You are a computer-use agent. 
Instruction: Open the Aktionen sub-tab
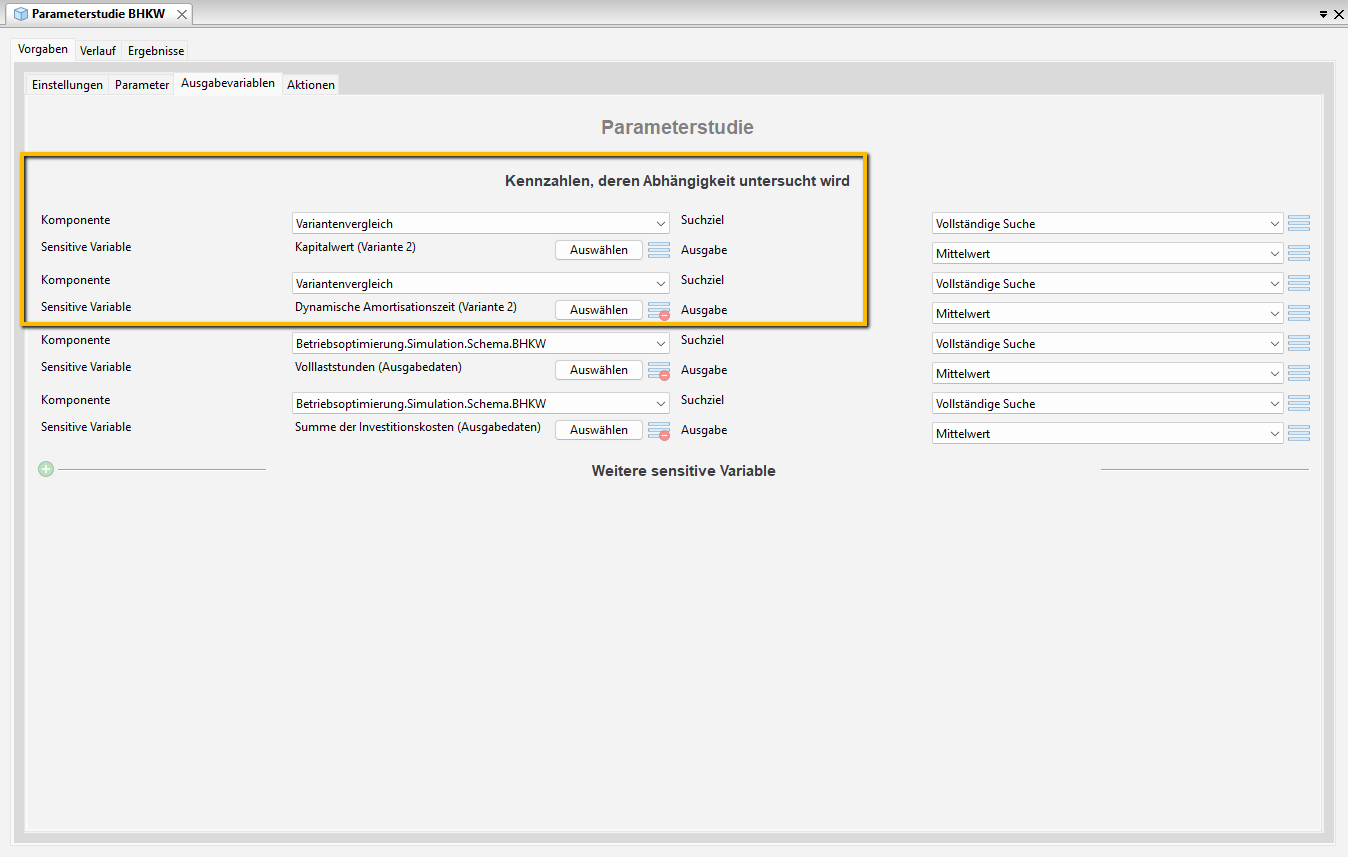click(x=311, y=85)
